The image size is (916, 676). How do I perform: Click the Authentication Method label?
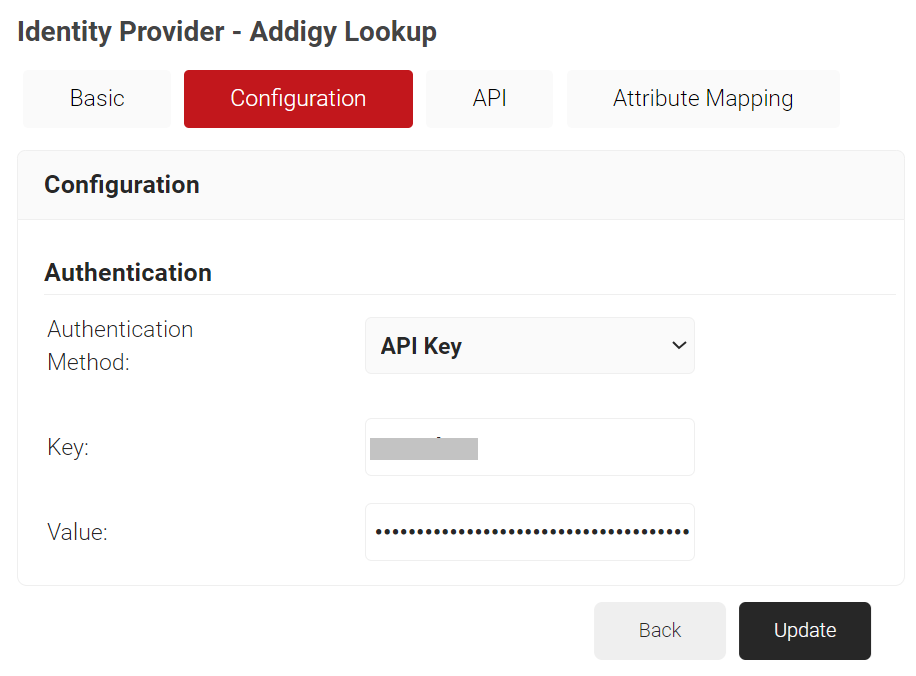120,345
